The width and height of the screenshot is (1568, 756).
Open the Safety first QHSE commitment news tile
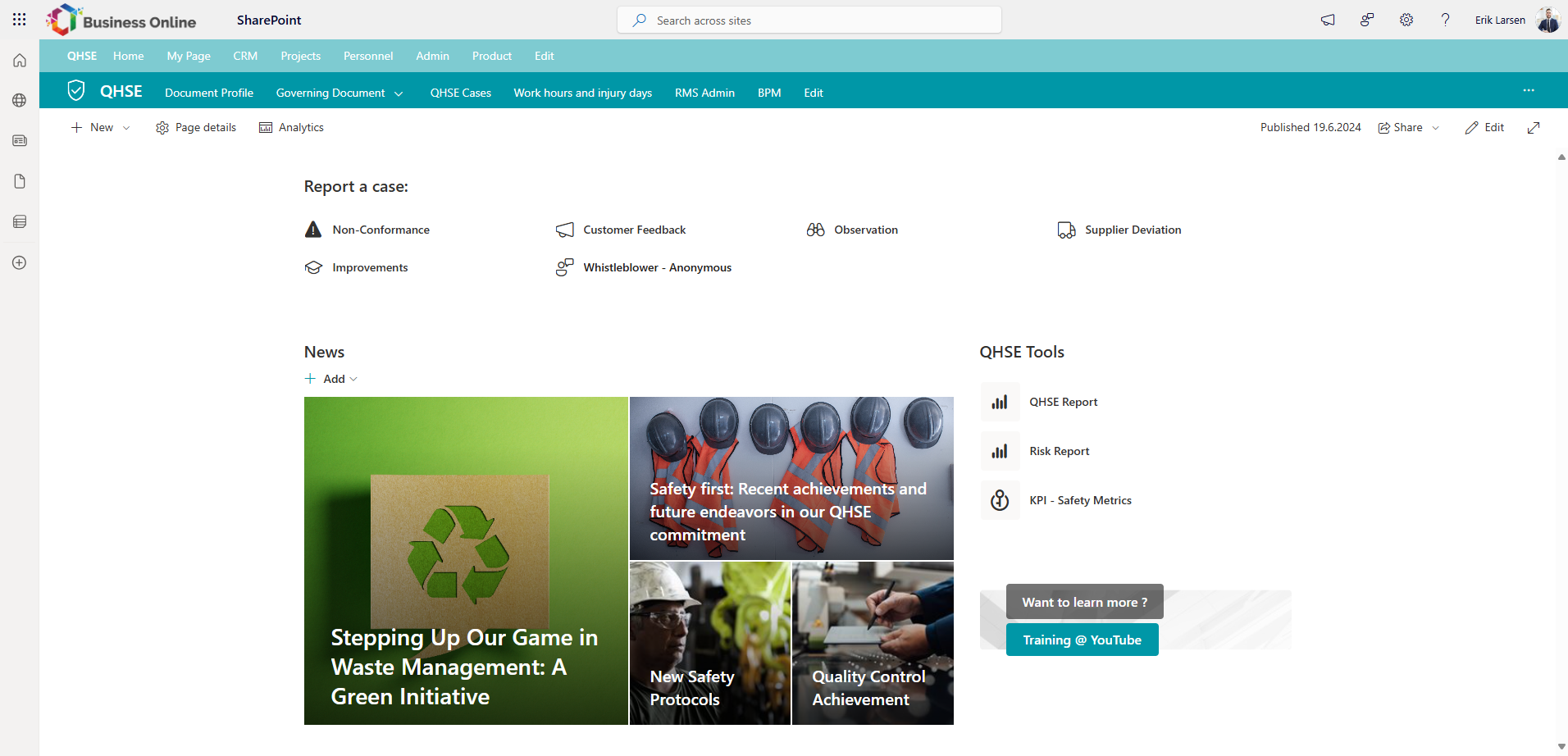coord(791,479)
